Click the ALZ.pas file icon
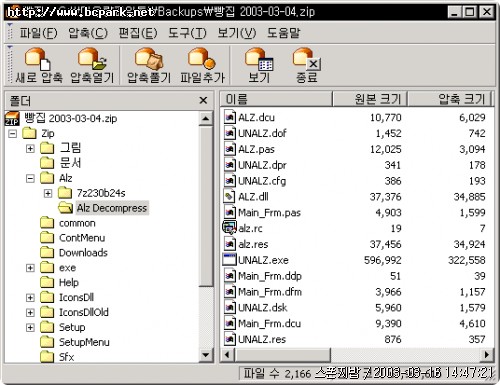This screenshot has width=500, height=385. pos(230,149)
